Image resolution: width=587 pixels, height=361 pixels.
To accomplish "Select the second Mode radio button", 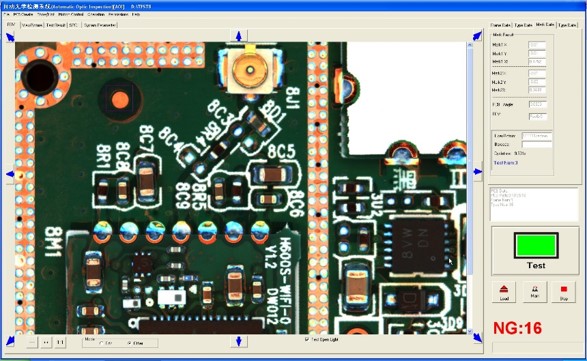I will (x=130, y=343).
